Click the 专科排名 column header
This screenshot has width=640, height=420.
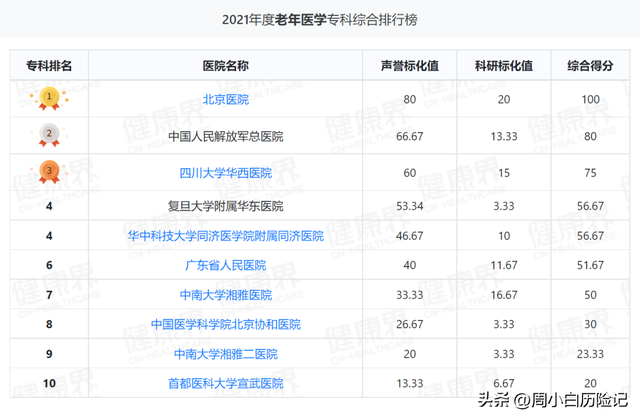click(x=49, y=66)
